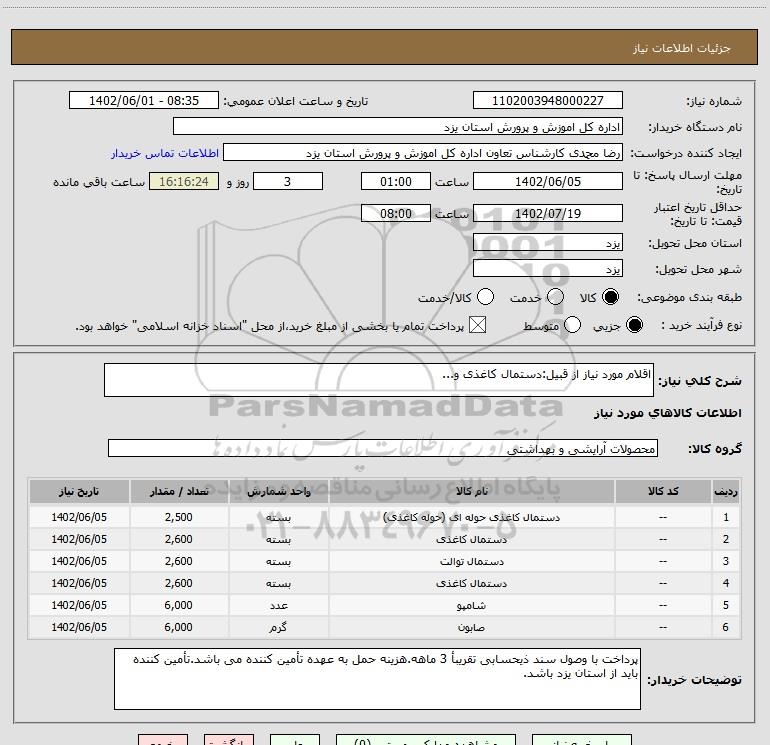Click quantity 2,500 in row 1
Image resolution: width=770 pixels, height=745 pixels.
[x=179, y=517]
